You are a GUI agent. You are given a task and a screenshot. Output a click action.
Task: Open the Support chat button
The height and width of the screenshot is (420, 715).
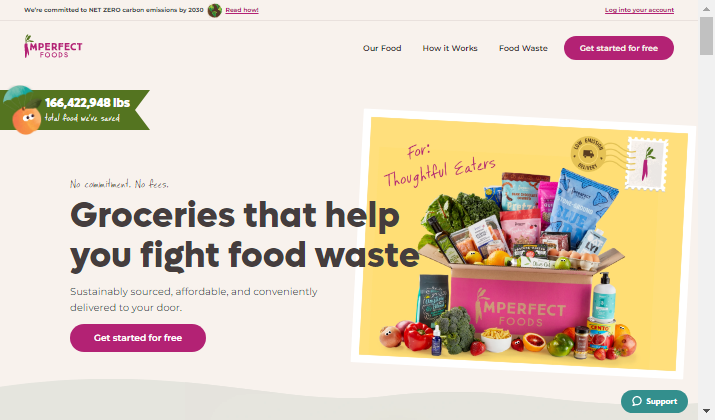[654, 401]
